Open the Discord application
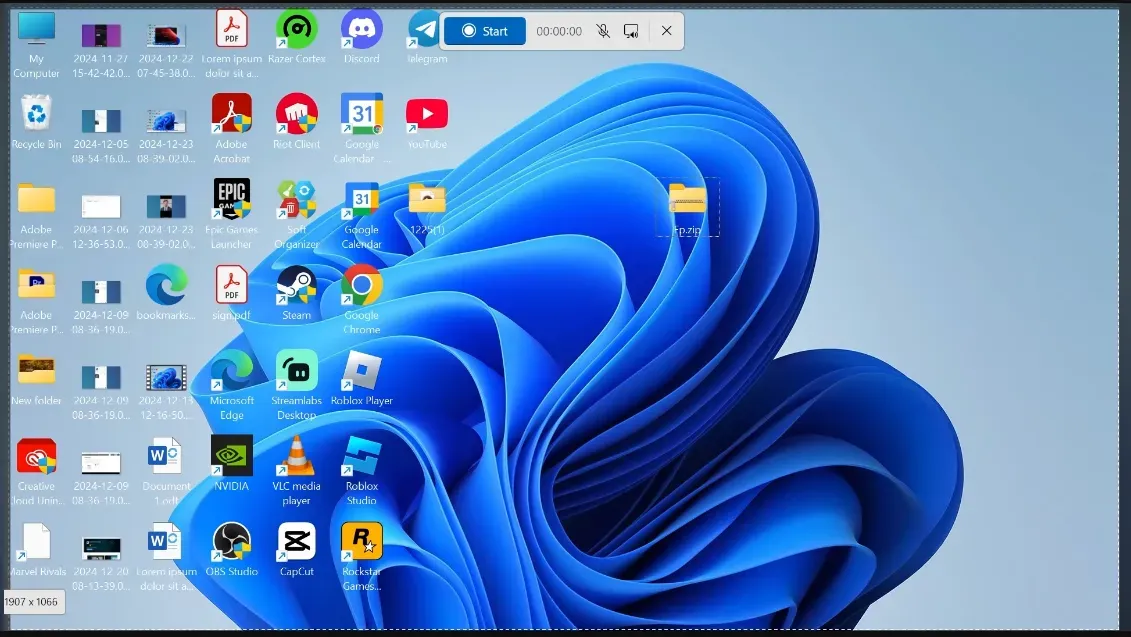 click(361, 31)
